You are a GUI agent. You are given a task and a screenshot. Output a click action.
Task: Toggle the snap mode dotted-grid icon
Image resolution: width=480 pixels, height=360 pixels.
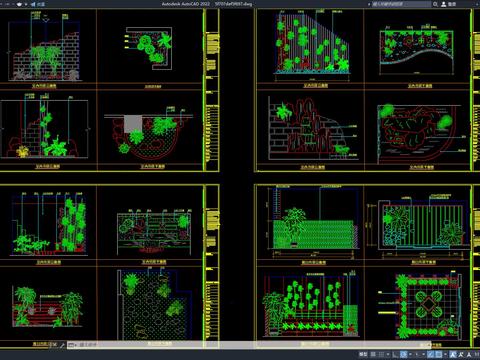click(381, 354)
